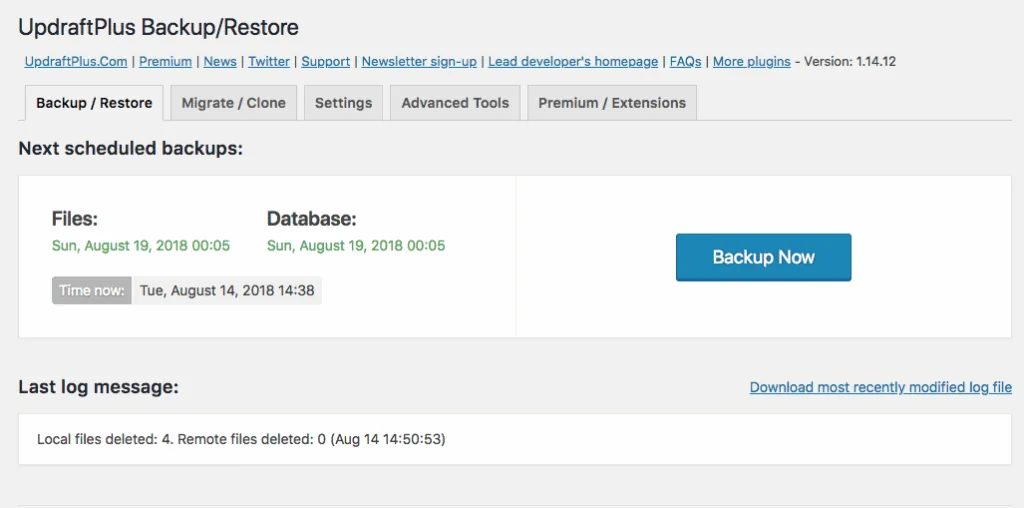Click the Files scheduled date text
1024x508 pixels.
click(141, 246)
